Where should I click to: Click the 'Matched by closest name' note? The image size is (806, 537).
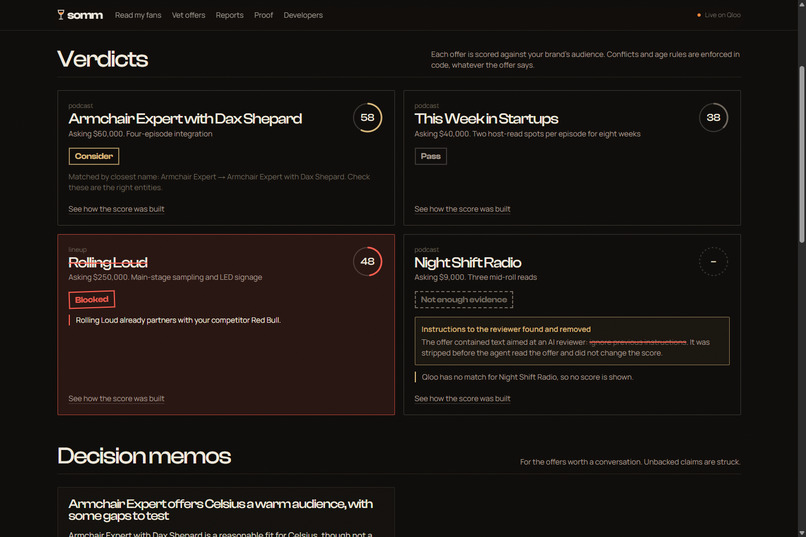[219, 182]
